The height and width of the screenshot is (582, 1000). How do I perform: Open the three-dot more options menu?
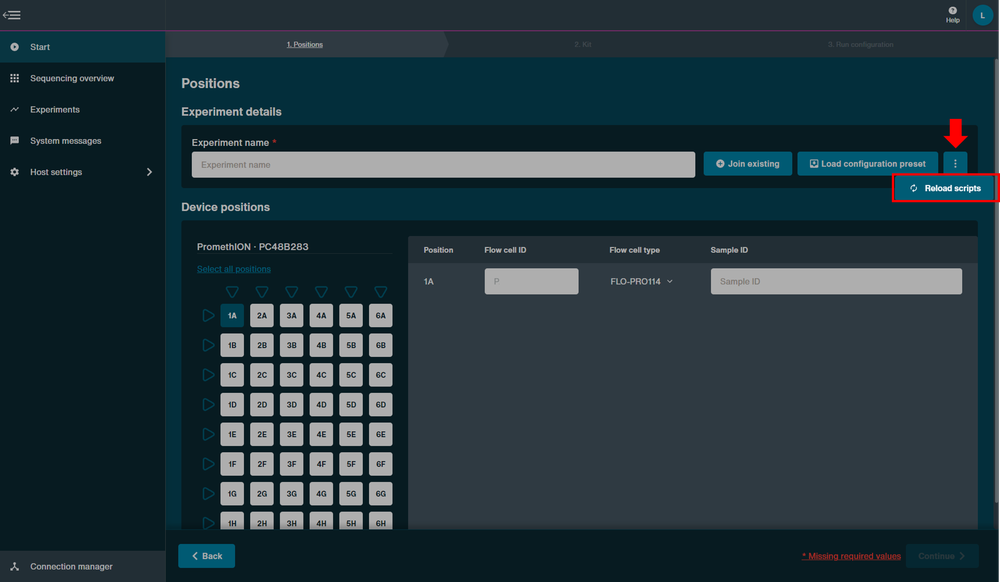(955, 164)
